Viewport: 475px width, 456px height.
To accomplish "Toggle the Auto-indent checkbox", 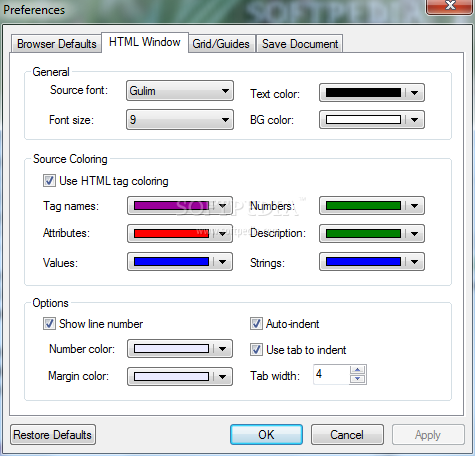I will pos(256,324).
